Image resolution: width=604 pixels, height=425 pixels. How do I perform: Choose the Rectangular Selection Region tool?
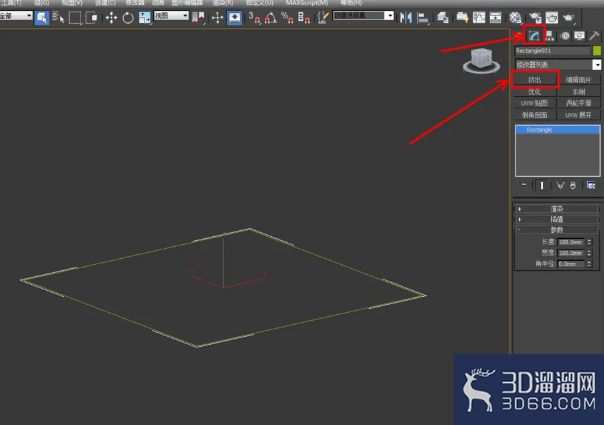(x=75, y=18)
